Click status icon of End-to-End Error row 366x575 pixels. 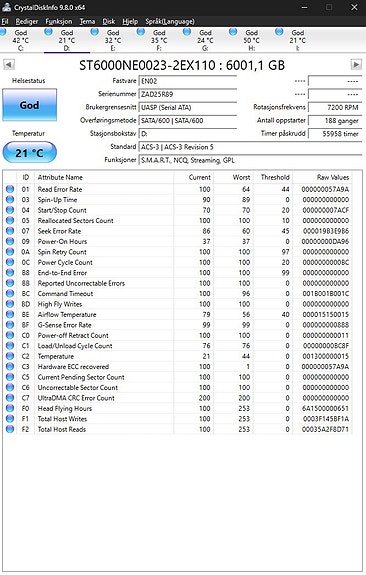point(10,273)
